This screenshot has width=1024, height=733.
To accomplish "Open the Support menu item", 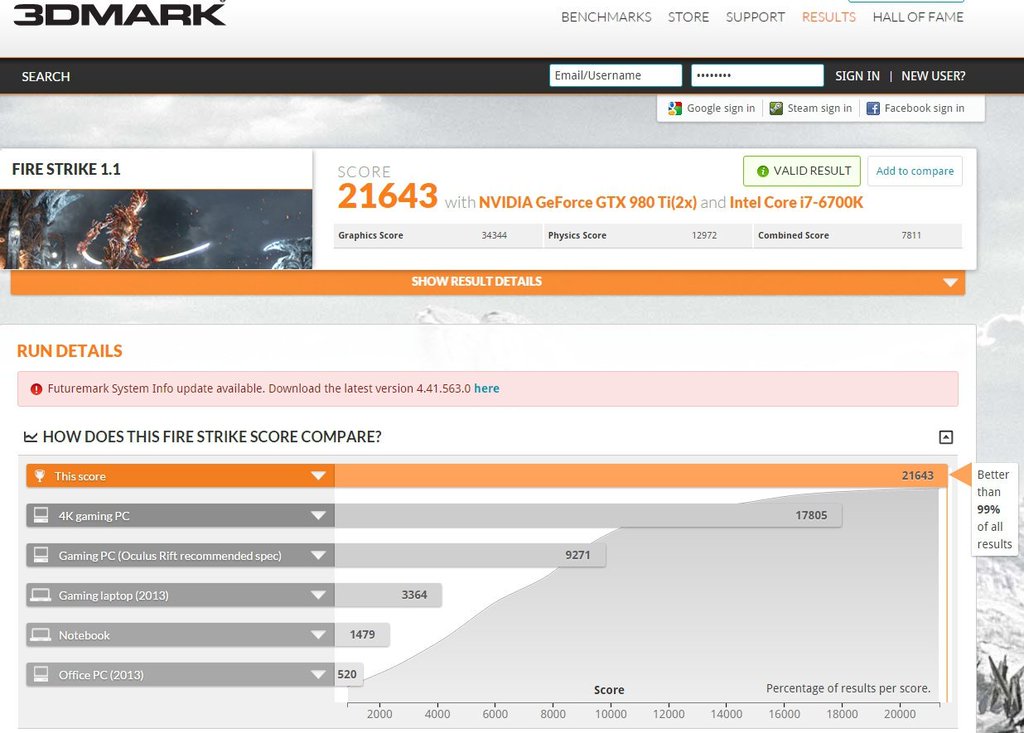I will [x=755, y=17].
